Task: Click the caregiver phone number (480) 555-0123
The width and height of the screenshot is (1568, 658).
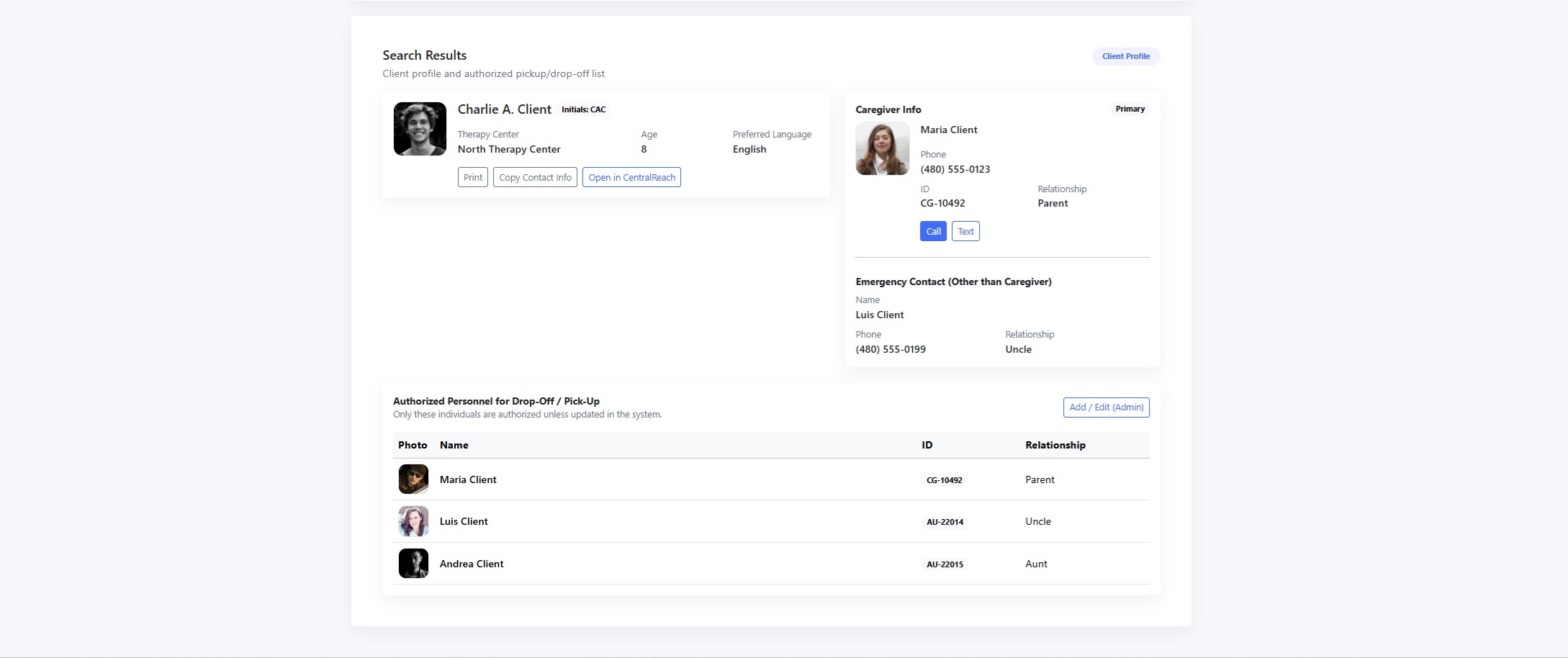Action: 955,170
